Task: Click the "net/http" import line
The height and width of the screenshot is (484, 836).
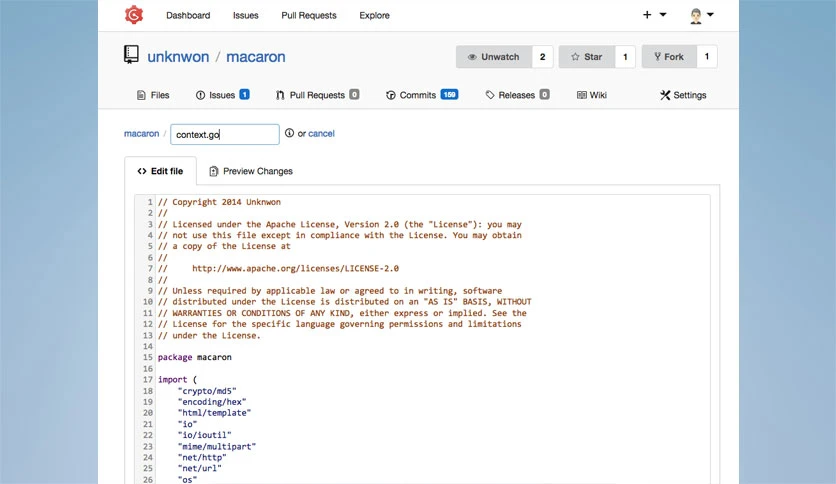Action: [x=202, y=457]
